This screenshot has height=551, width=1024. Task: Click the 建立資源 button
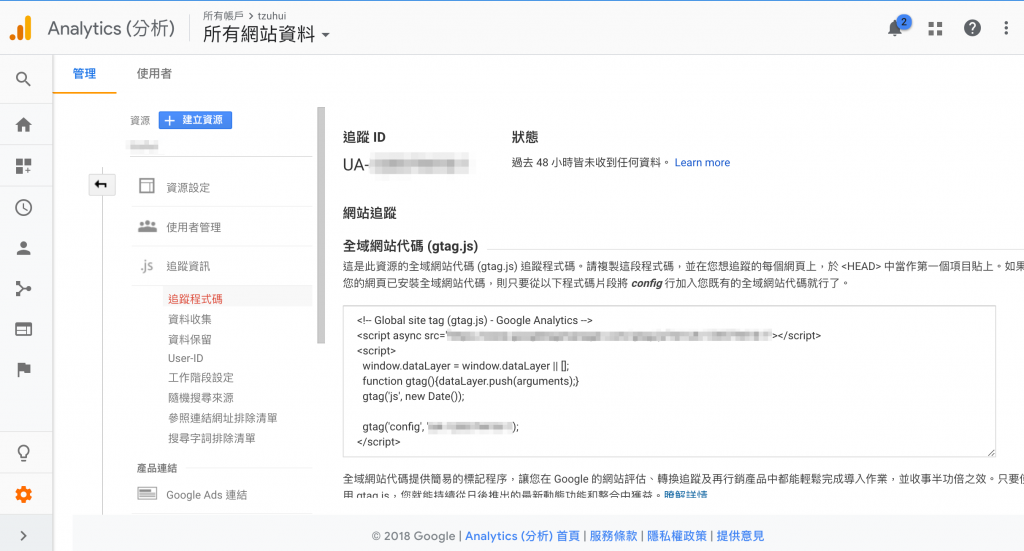(195, 120)
